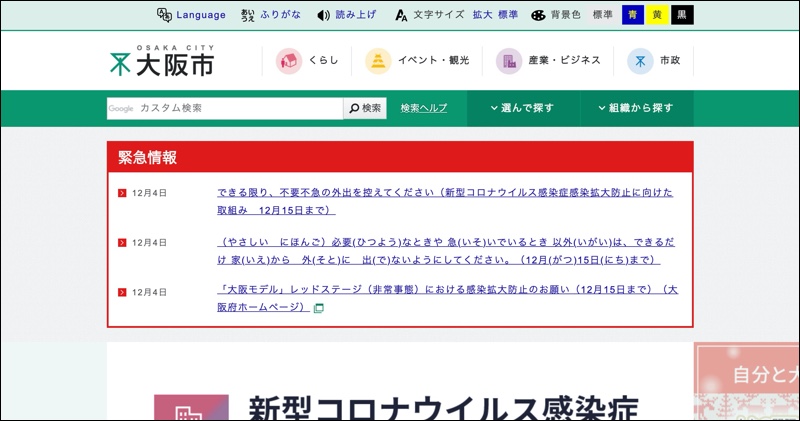Click the pink house くらし icon
The height and width of the screenshot is (421, 800).
289,61
